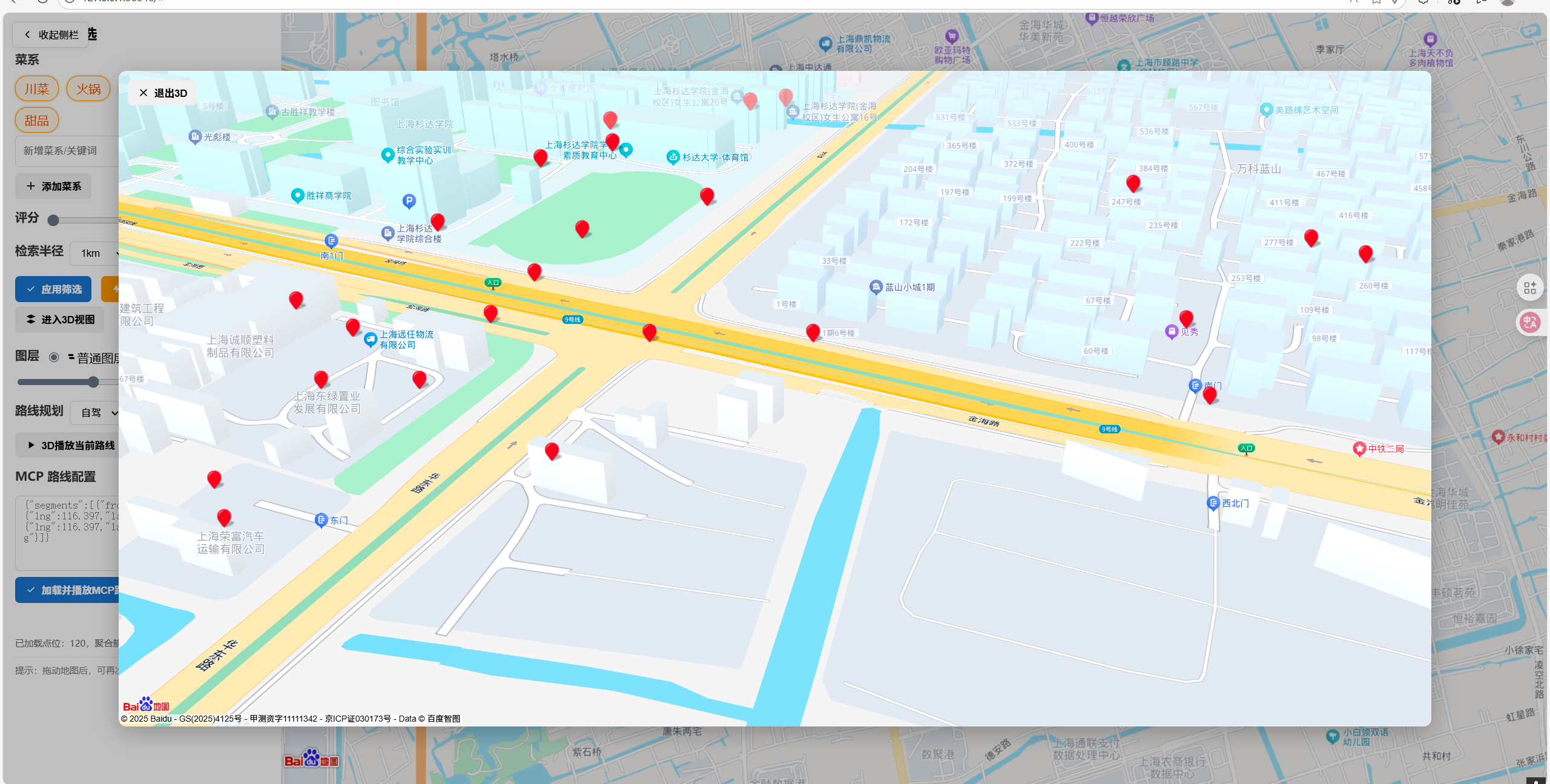1550x784 pixels.
Task: Toggle the 甜品 cuisine tag
Action: click(37, 120)
